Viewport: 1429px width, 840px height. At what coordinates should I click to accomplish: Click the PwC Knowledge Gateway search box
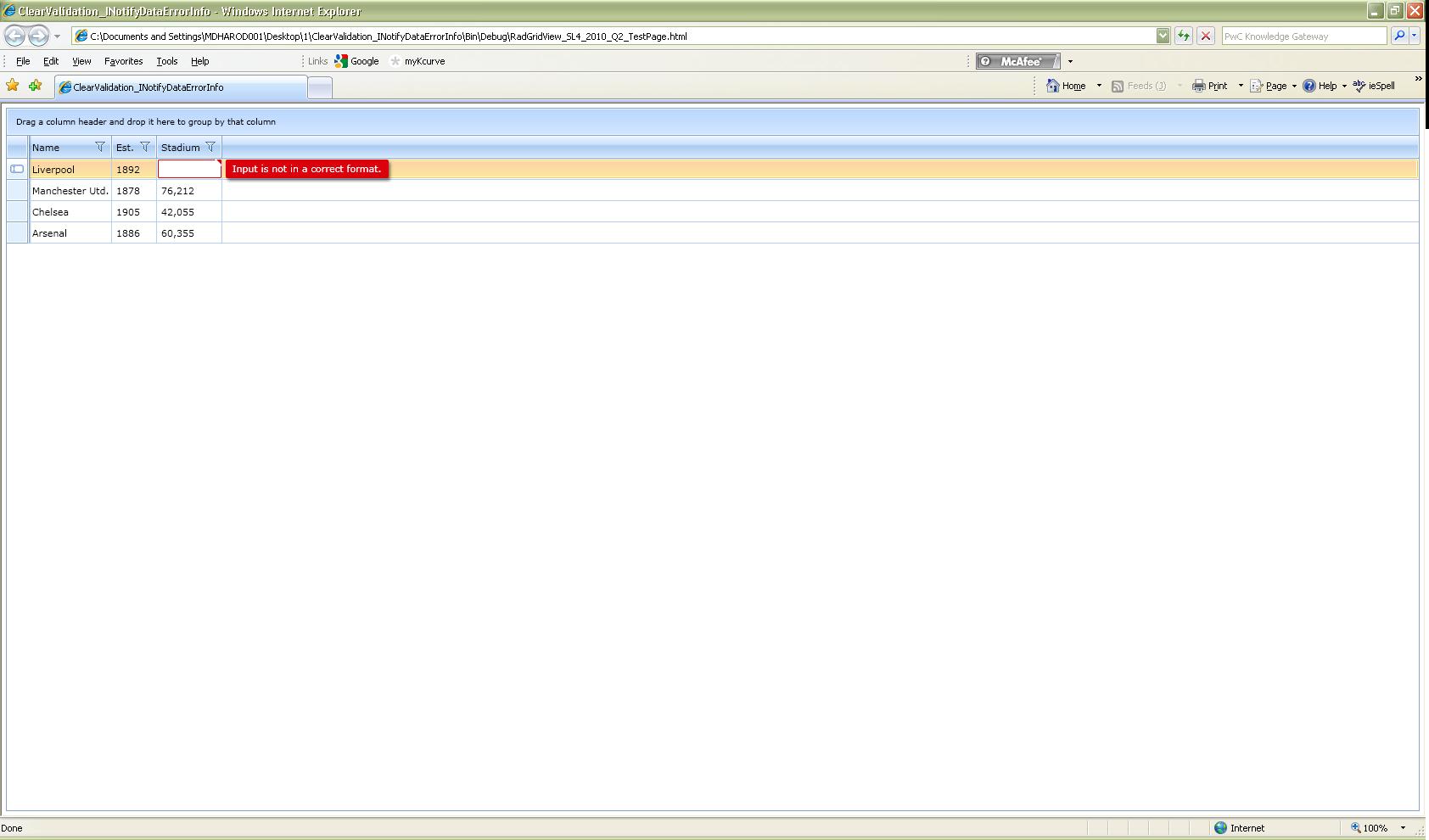pyautogui.click(x=1303, y=36)
